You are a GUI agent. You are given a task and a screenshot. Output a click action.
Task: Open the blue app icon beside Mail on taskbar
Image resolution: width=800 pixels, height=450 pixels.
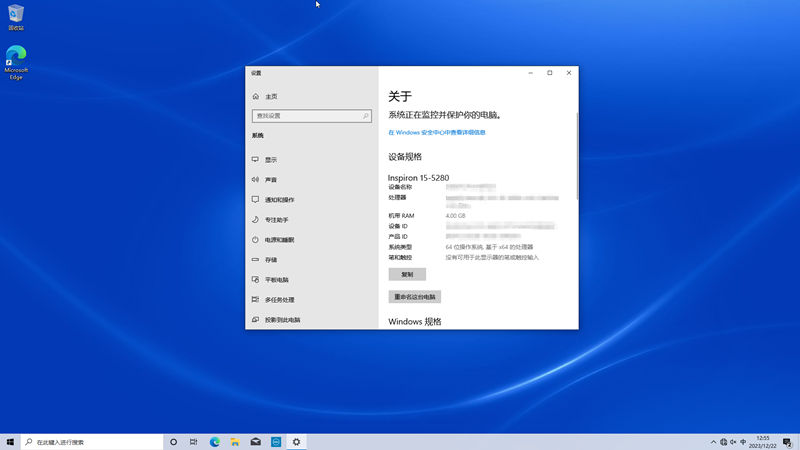276,442
